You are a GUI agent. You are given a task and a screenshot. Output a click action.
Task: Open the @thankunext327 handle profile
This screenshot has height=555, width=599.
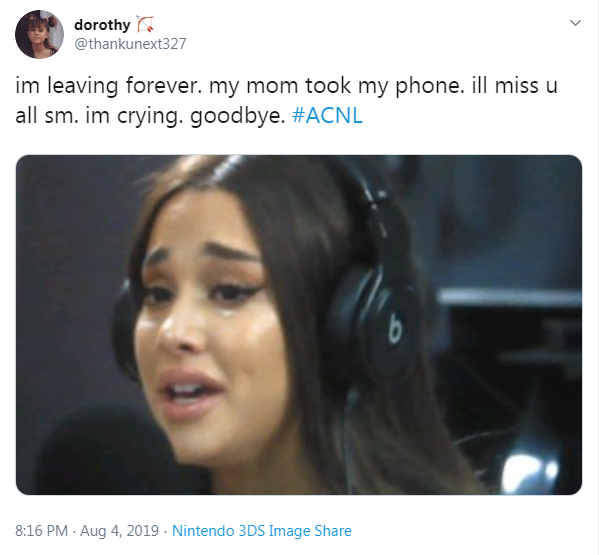130,44
